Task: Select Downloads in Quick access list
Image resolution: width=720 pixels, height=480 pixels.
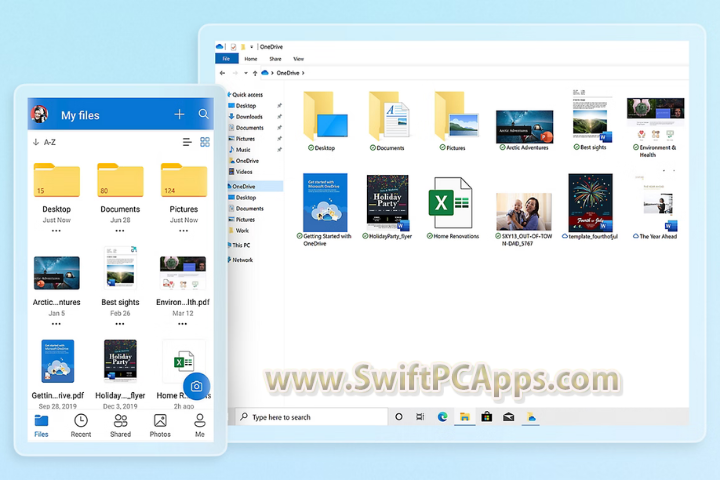Action: (x=249, y=117)
